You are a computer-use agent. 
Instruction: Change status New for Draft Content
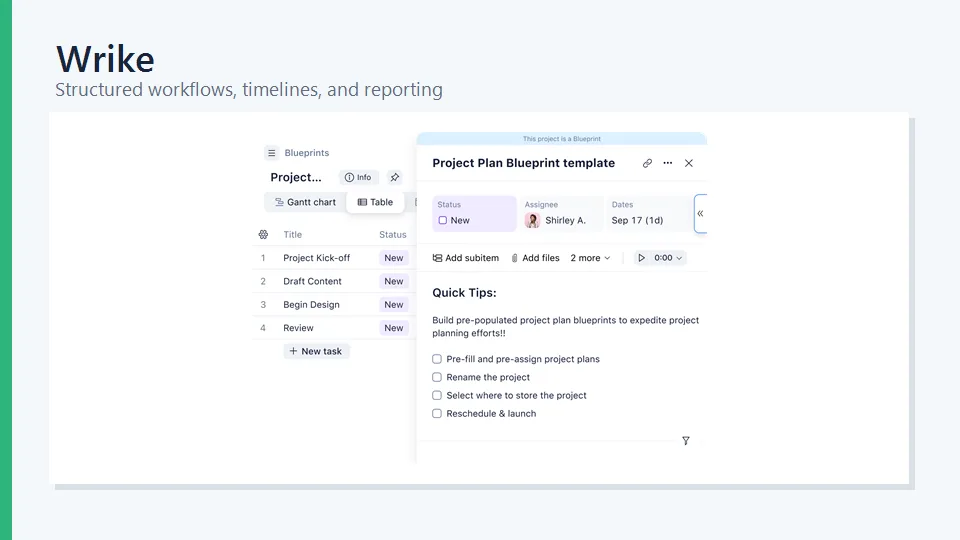pos(394,281)
